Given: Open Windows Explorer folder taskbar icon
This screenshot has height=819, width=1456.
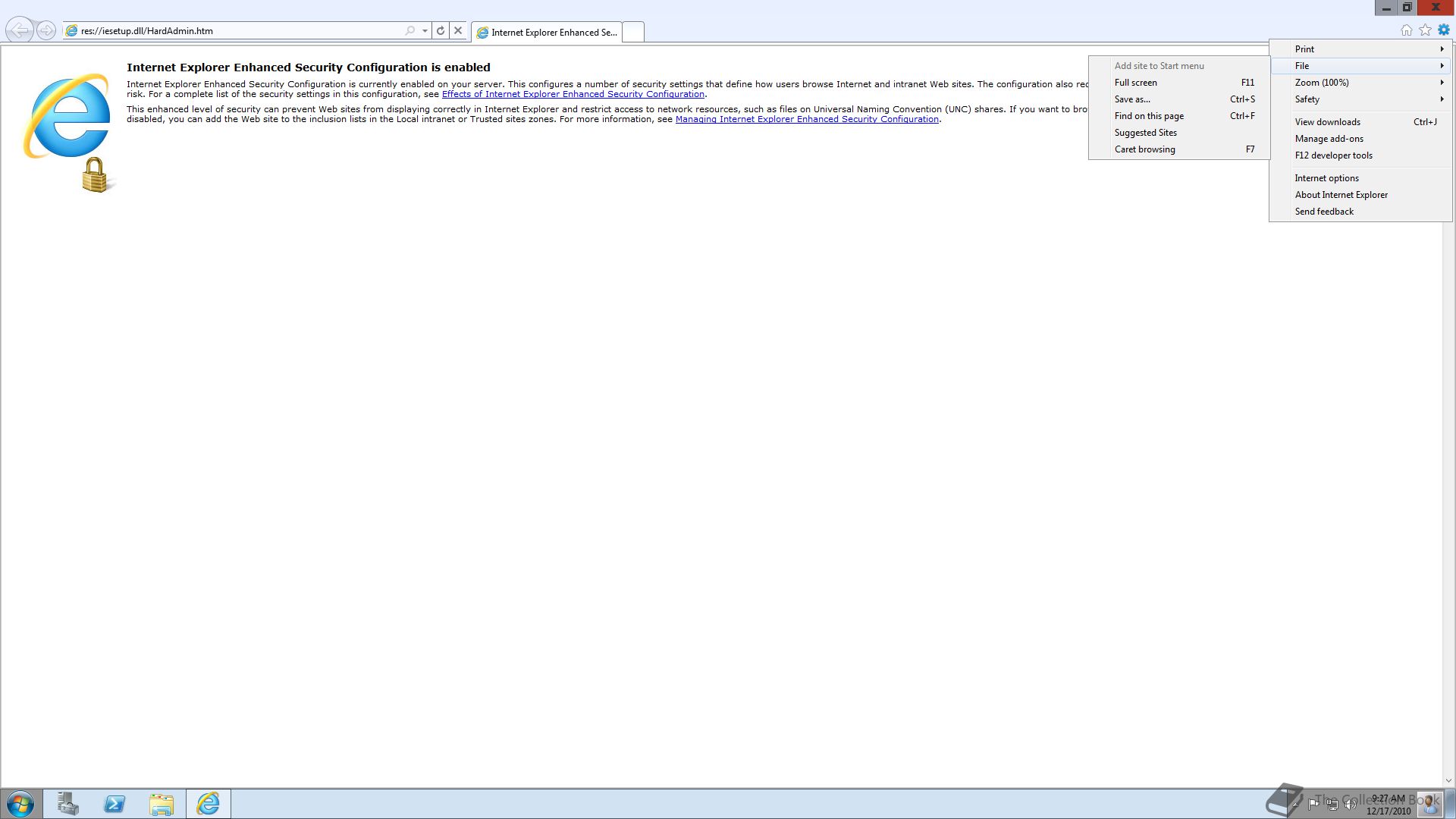Looking at the screenshot, I should pos(162,804).
